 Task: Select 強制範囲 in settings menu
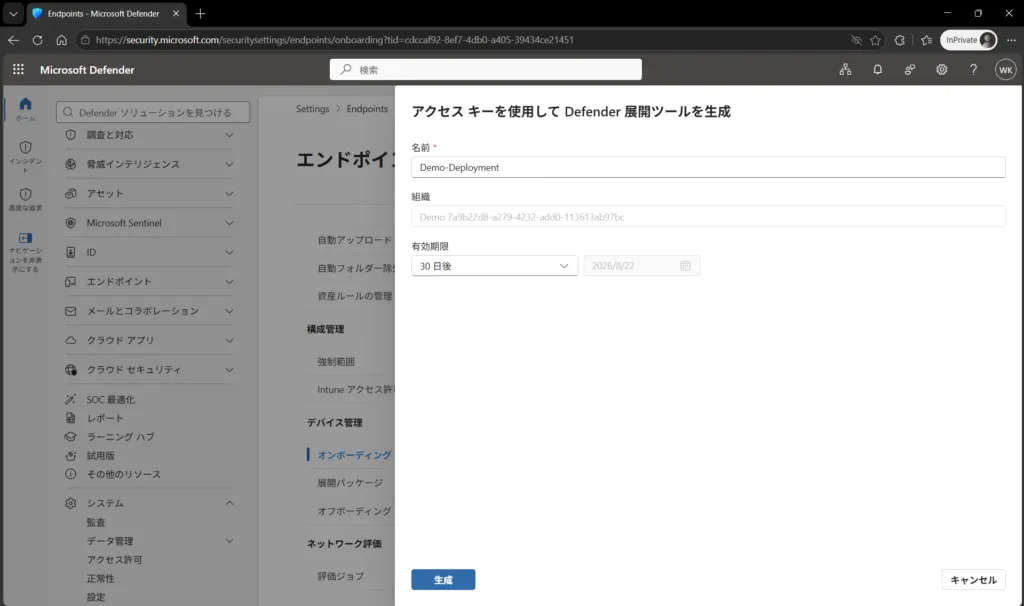[x=336, y=361]
